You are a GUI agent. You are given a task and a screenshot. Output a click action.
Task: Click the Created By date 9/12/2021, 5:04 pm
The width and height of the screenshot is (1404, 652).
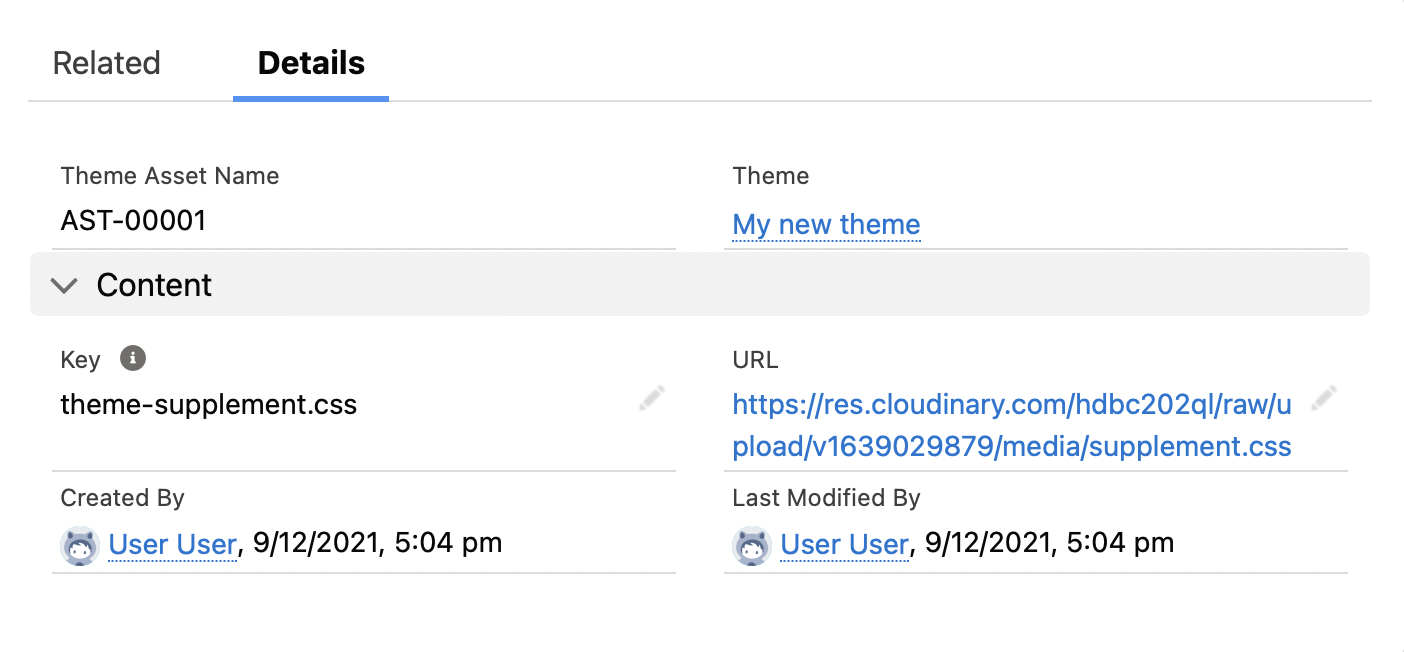pos(377,544)
